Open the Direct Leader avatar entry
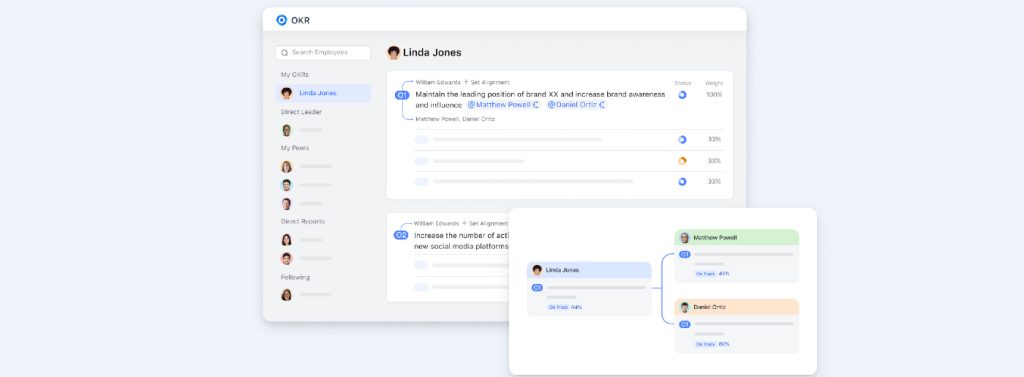Screen dimensions: 1024x377 point(286,130)
